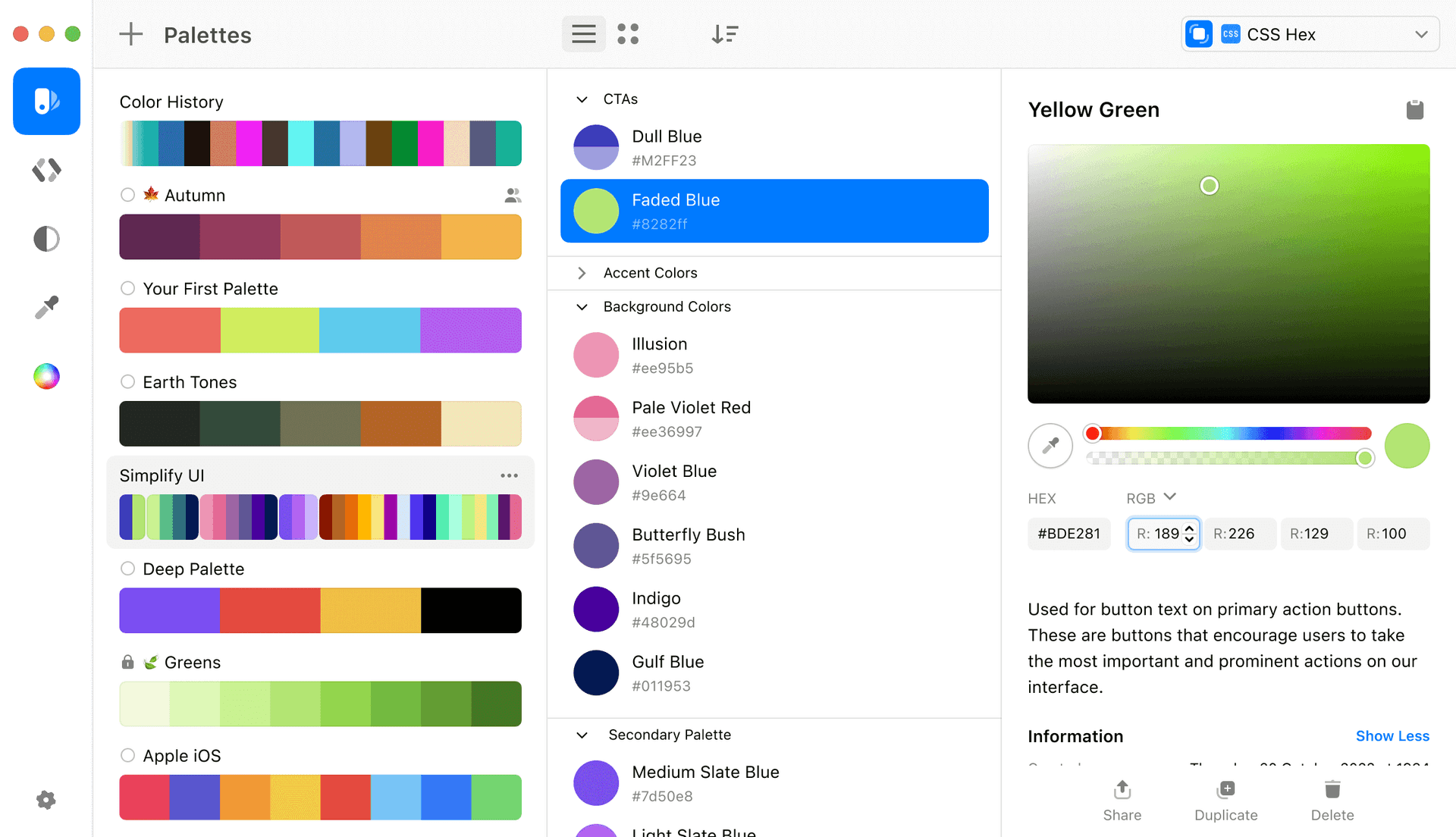The height and width of the screenshot is (837, 1456).
Task: Click the copy icon in format selector
Action: pyautogui.click(x=1199, y=34)
